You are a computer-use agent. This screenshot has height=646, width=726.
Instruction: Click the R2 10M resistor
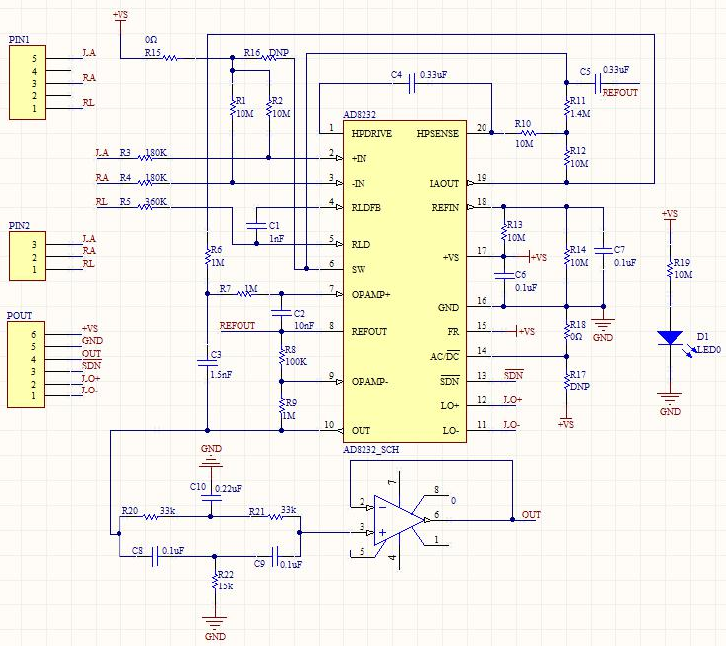point(269,107)
